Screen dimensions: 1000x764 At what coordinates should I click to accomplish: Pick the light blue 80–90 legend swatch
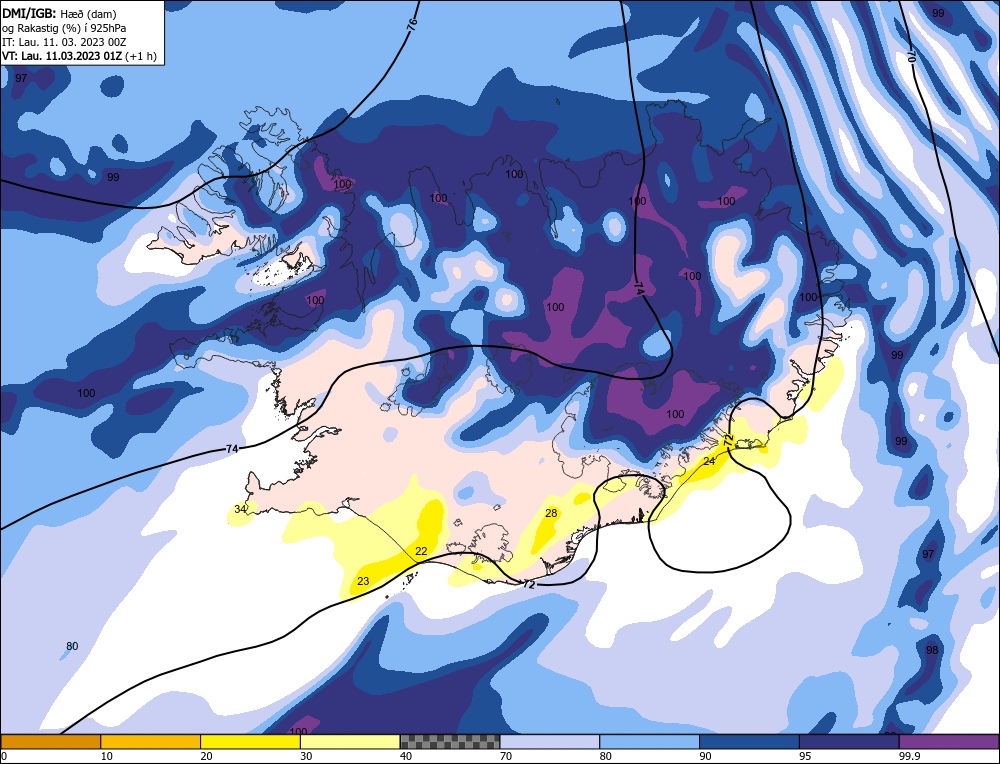pos(649,741)
